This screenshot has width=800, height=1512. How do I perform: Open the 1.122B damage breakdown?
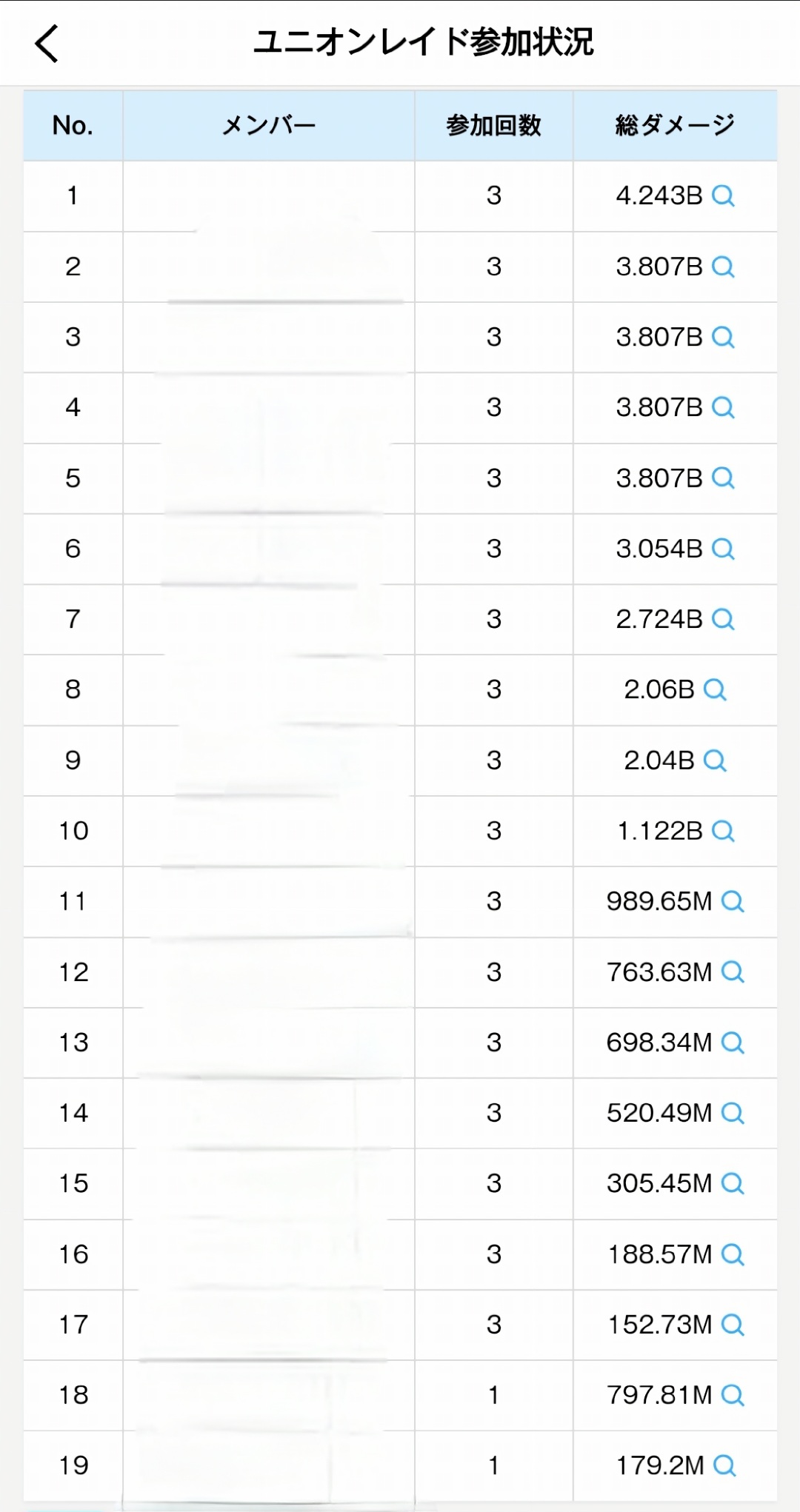723,832
